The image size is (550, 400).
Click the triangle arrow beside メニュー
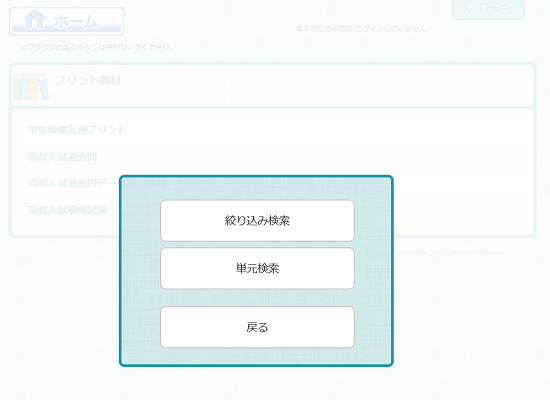tap(469, 7)
